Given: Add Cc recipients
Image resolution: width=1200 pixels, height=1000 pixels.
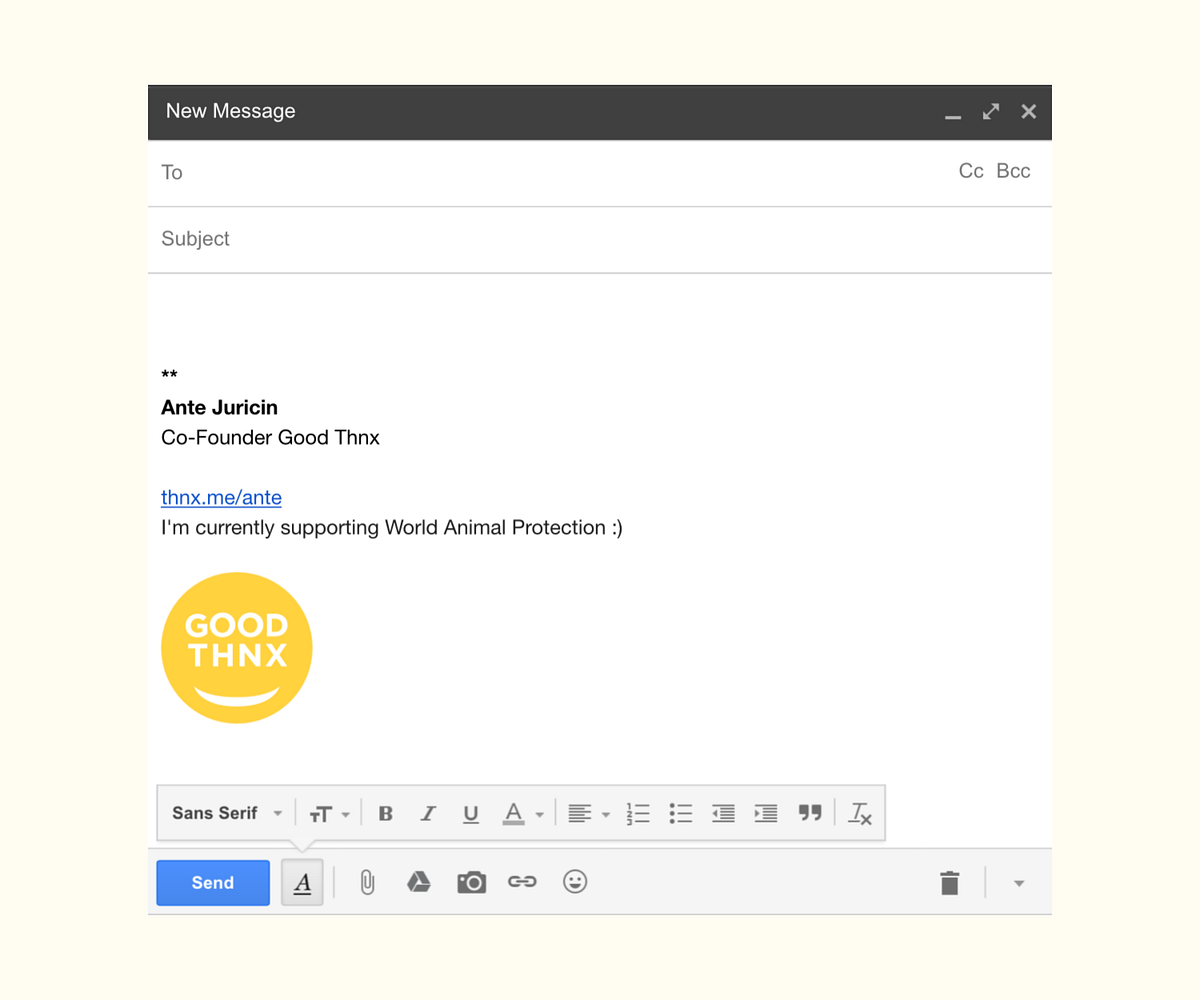Looking at the screenshot, I should tap(970, 171).
